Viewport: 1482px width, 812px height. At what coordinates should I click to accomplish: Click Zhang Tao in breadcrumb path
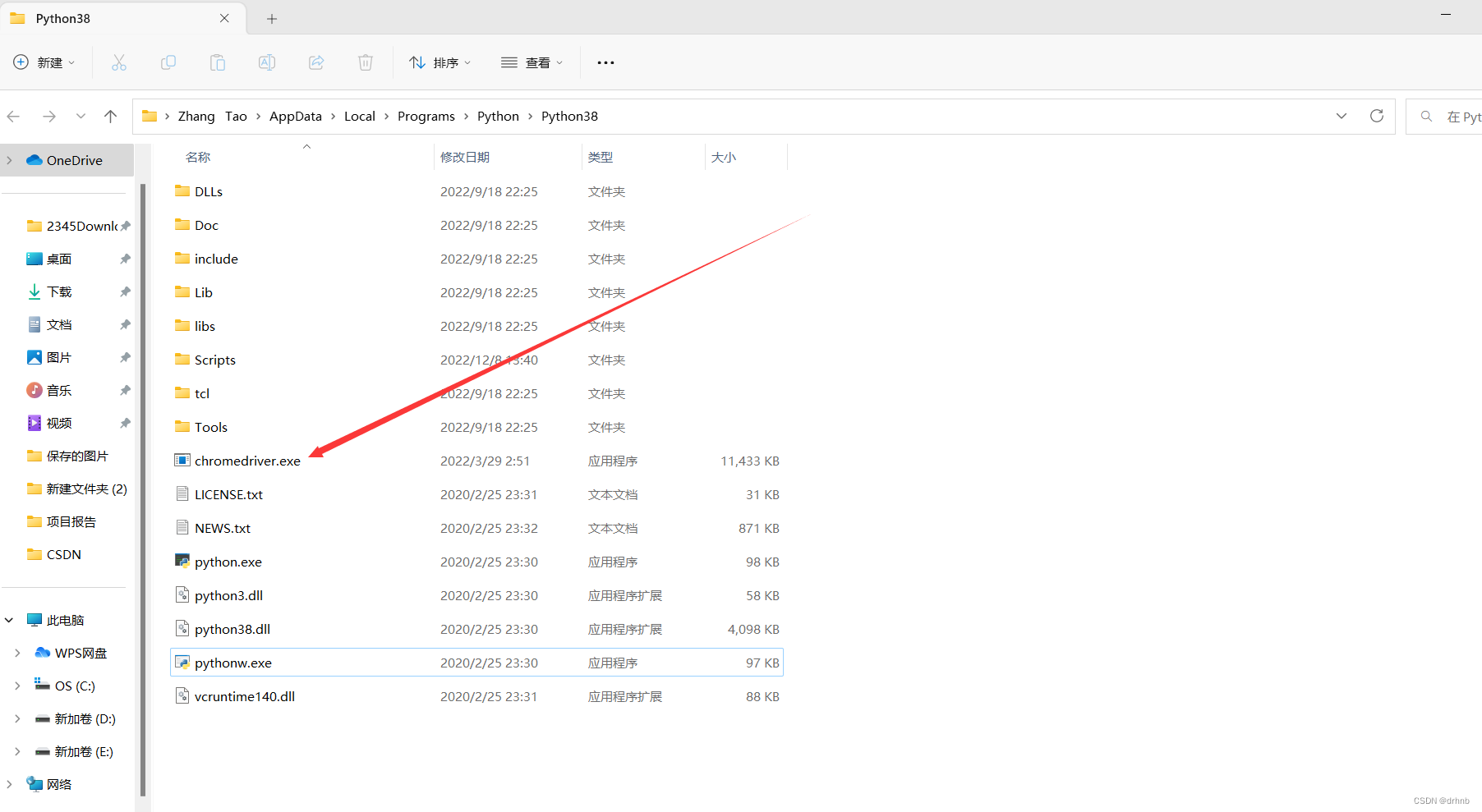213,117
